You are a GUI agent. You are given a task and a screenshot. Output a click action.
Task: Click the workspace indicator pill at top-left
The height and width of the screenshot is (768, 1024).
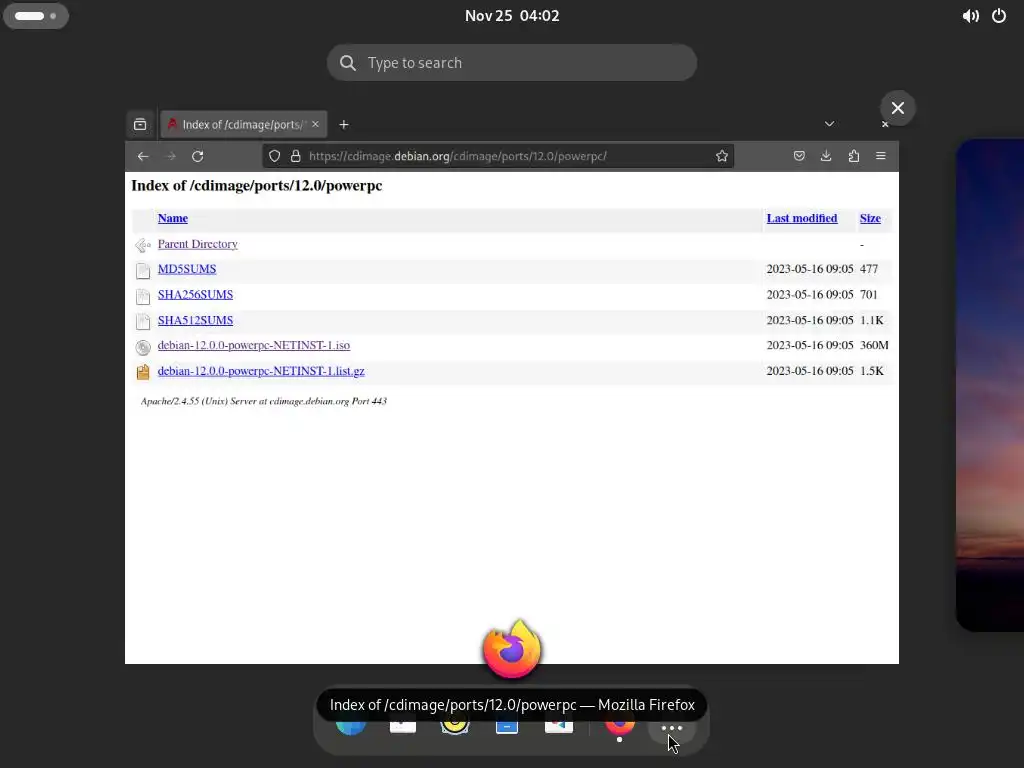click(x=36, y=16)
